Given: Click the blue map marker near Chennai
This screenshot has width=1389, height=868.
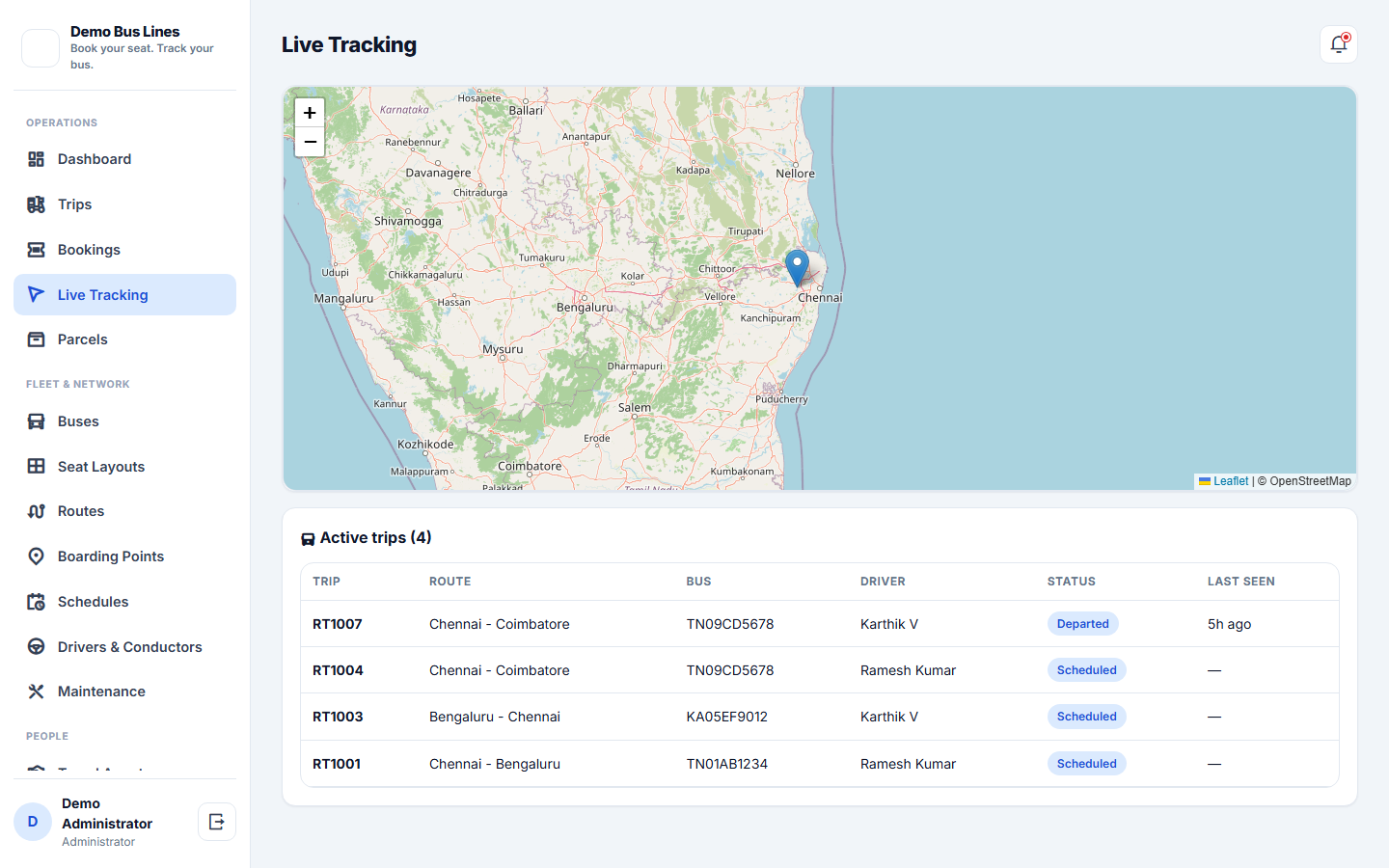Looking at the screenshot, I should [797, 268].
